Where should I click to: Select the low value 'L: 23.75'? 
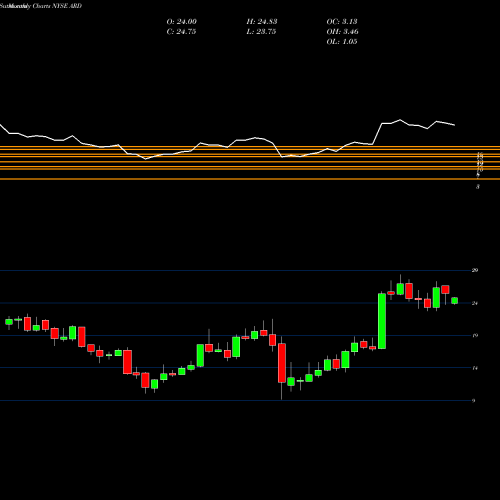[261, 32]
